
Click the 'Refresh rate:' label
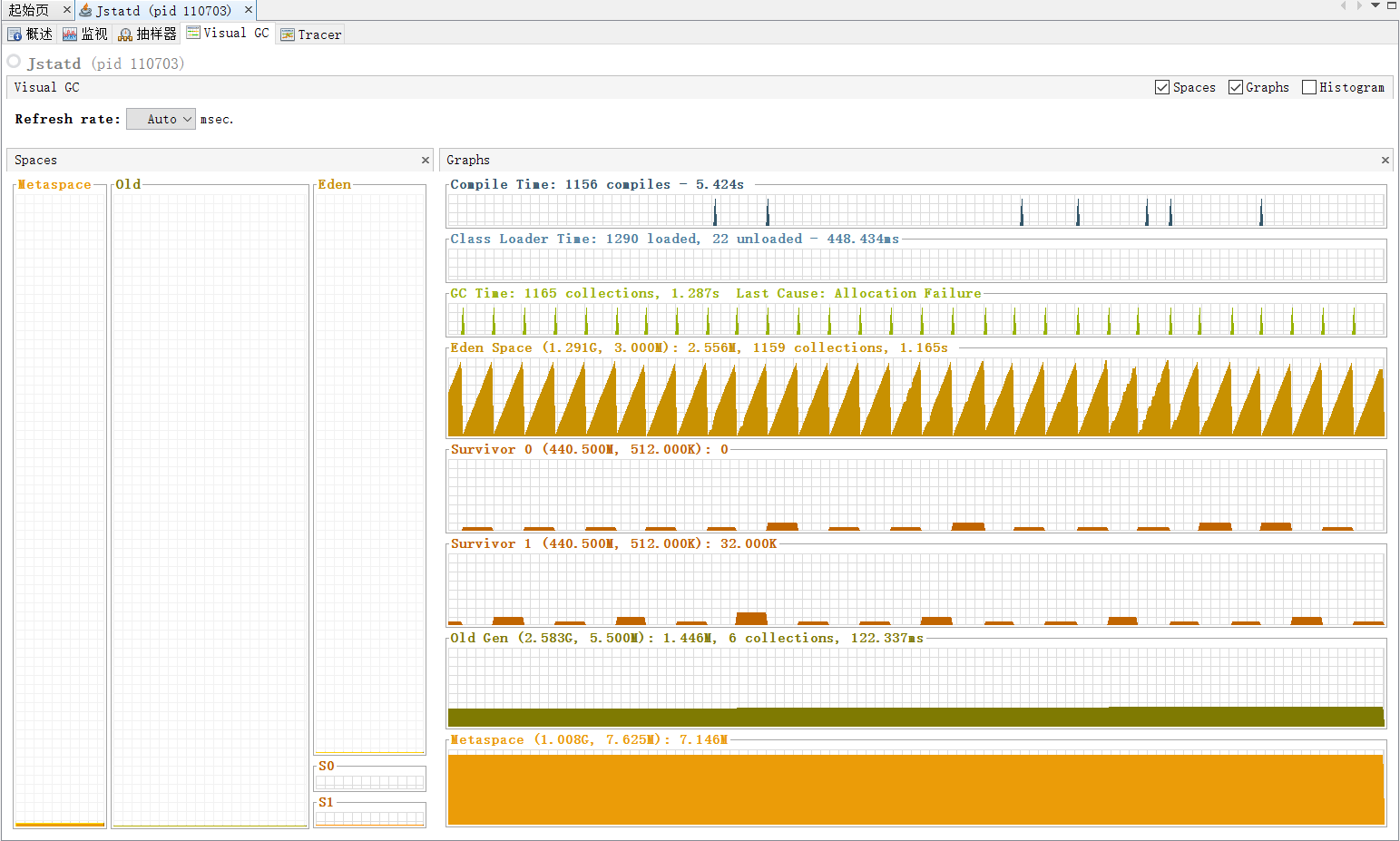click(67, 119)
